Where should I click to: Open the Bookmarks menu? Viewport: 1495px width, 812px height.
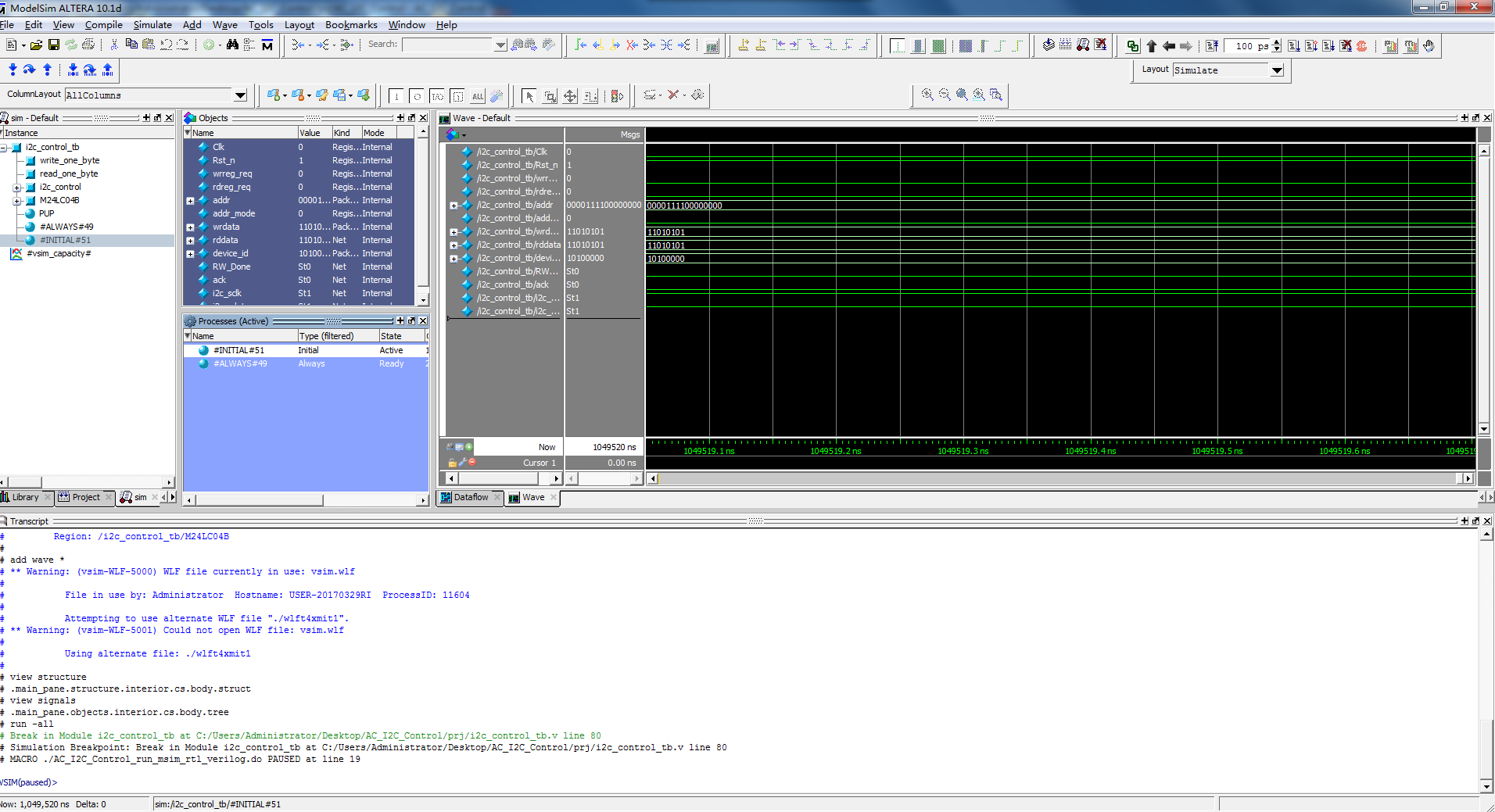pos(351,25)
